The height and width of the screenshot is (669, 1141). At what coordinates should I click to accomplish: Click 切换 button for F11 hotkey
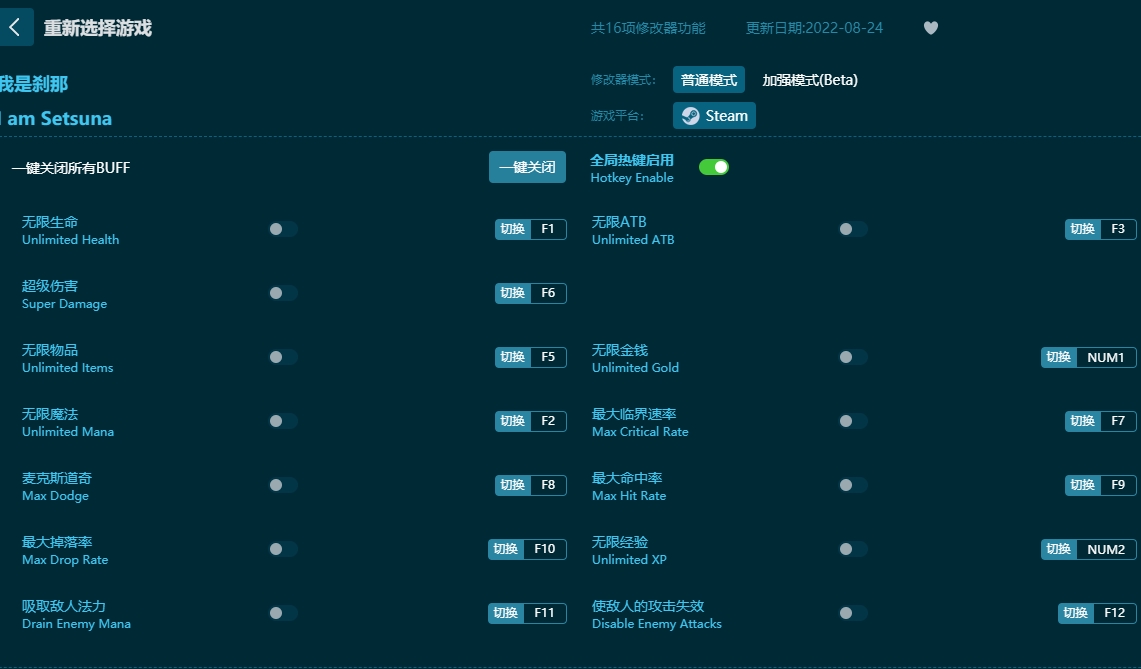[506, 614]
